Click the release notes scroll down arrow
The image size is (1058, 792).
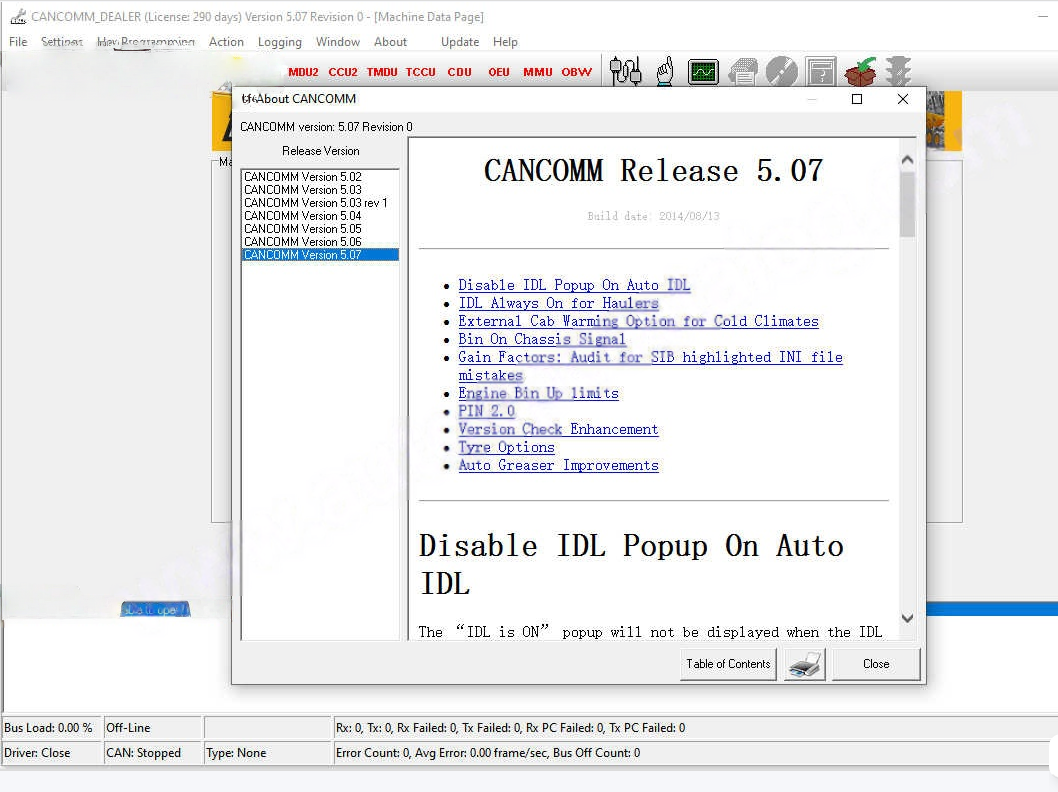pos(908,618)
